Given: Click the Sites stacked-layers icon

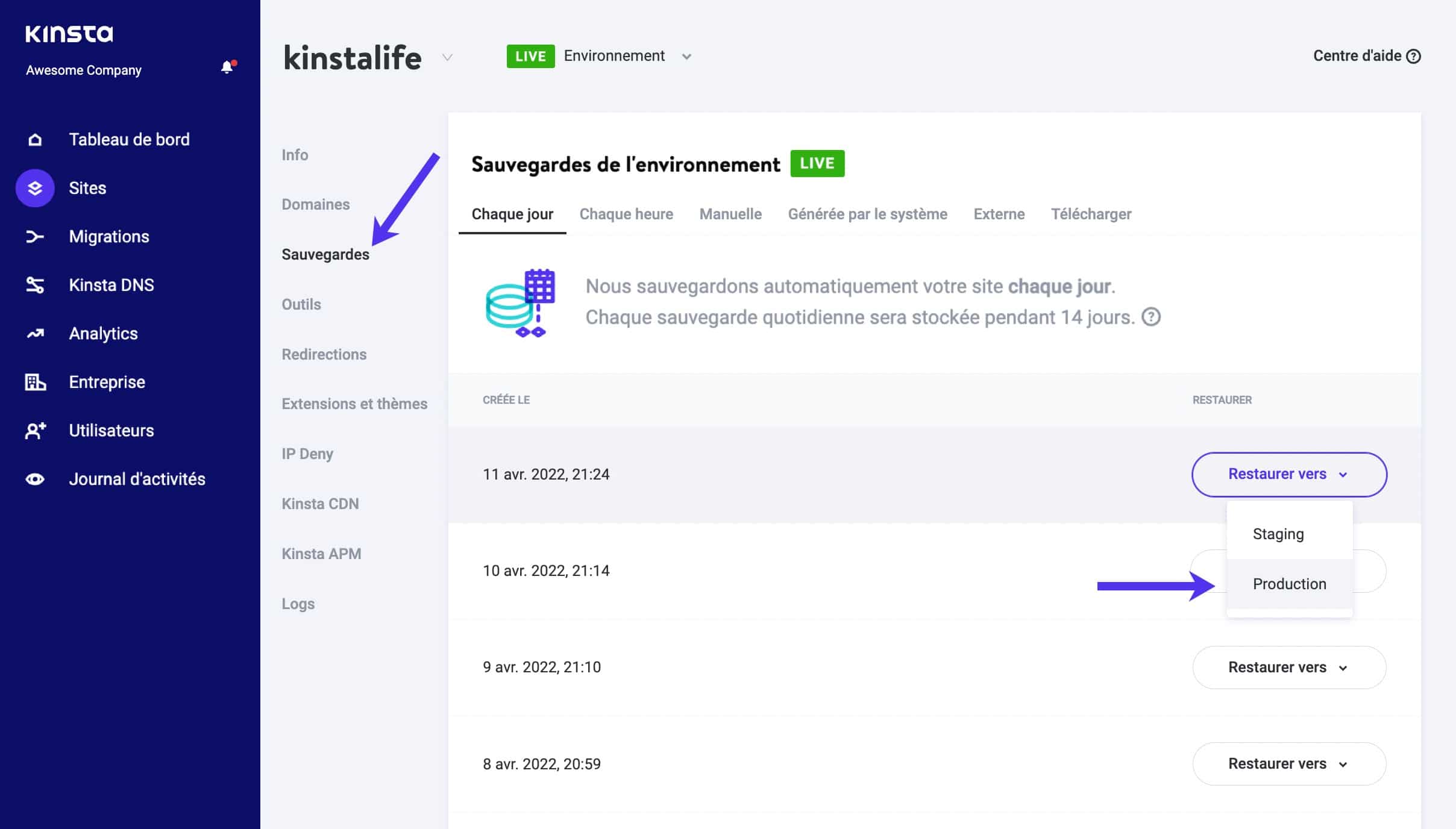Looking at the screenshot, I should 34,187.
